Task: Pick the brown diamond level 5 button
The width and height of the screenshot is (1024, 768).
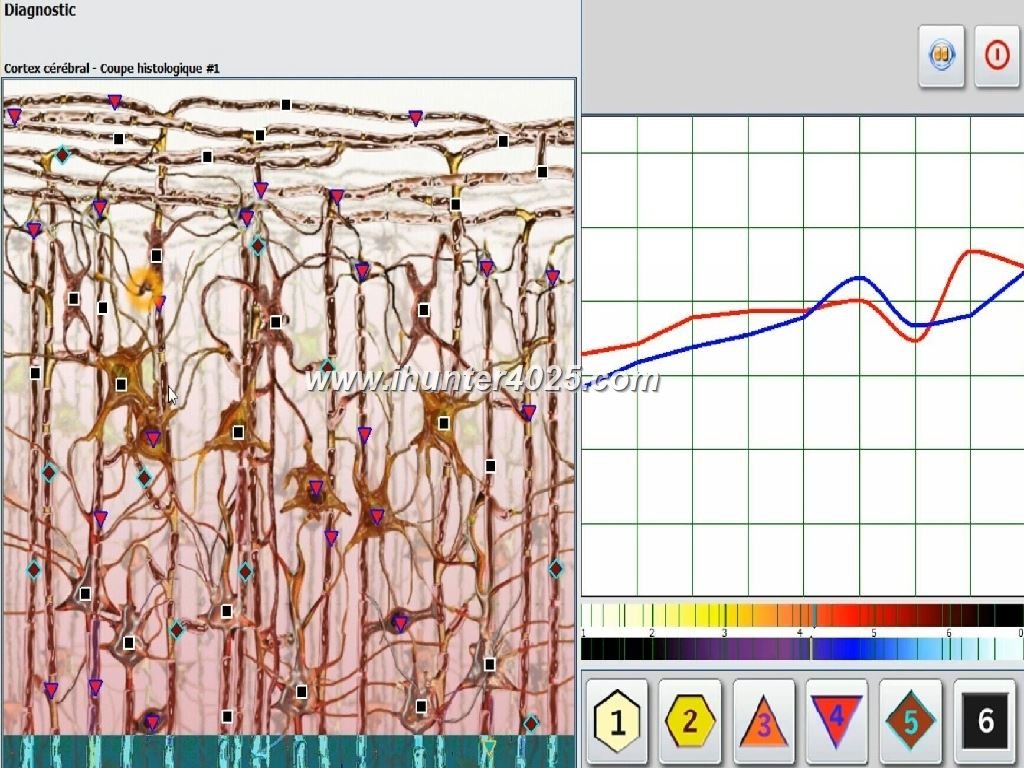Action: click(911, 721)
